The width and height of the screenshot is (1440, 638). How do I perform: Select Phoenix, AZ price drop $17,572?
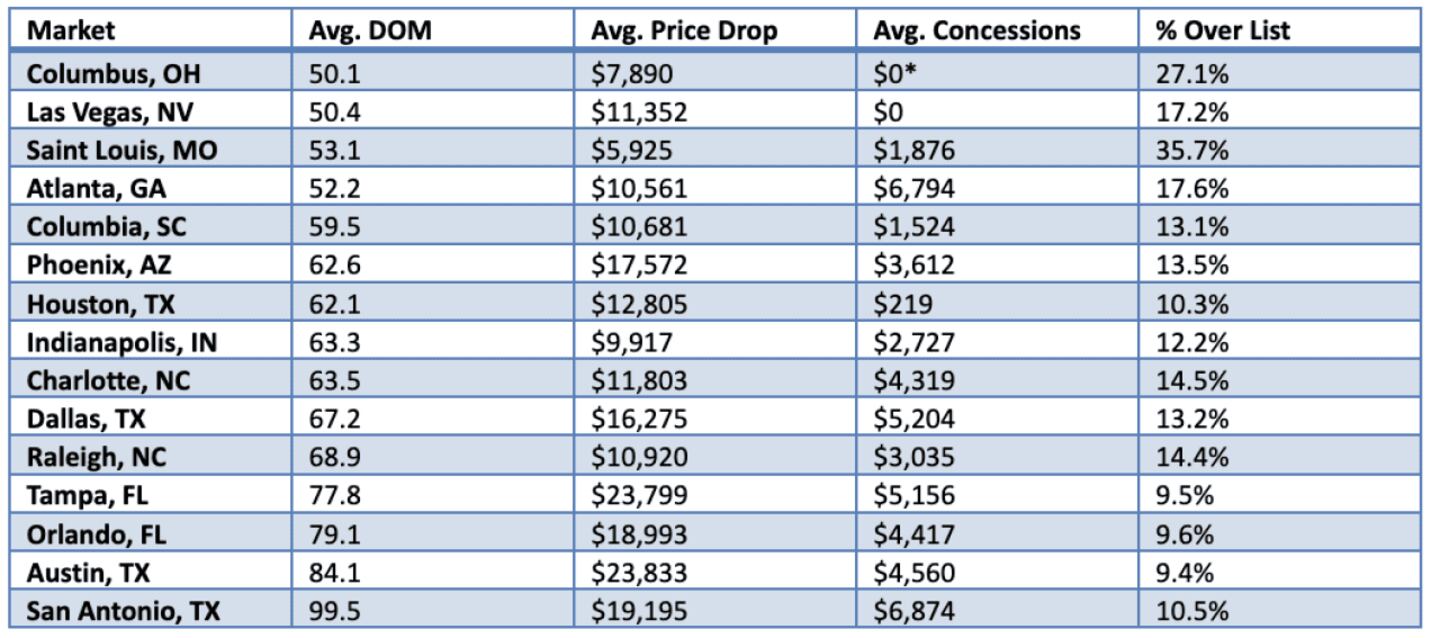[x=639, y=265]
